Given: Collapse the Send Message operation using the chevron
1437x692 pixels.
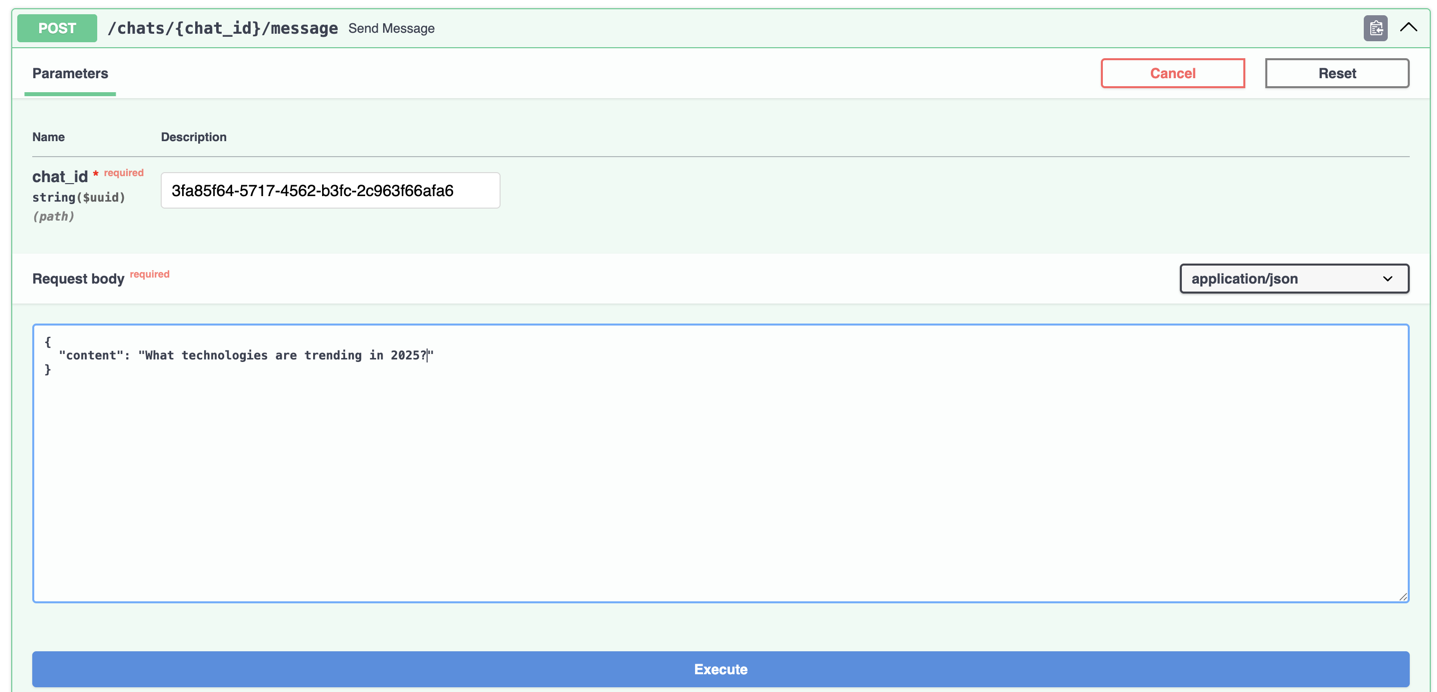Looking at the screenshot, I should (1408, 28).
